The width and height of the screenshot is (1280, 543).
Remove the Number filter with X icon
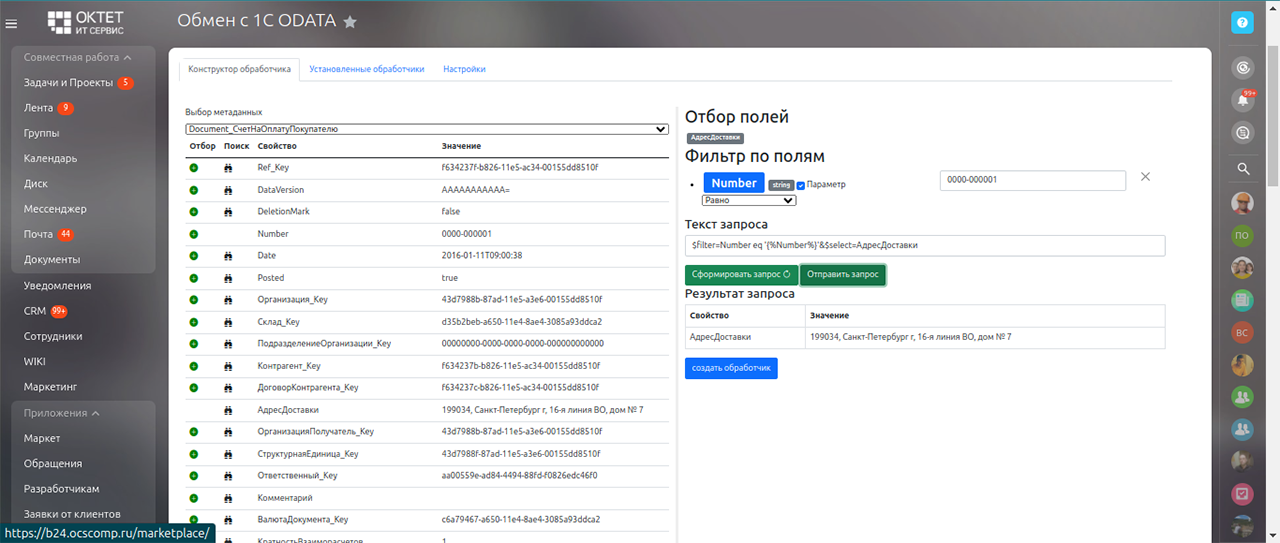1146,177
